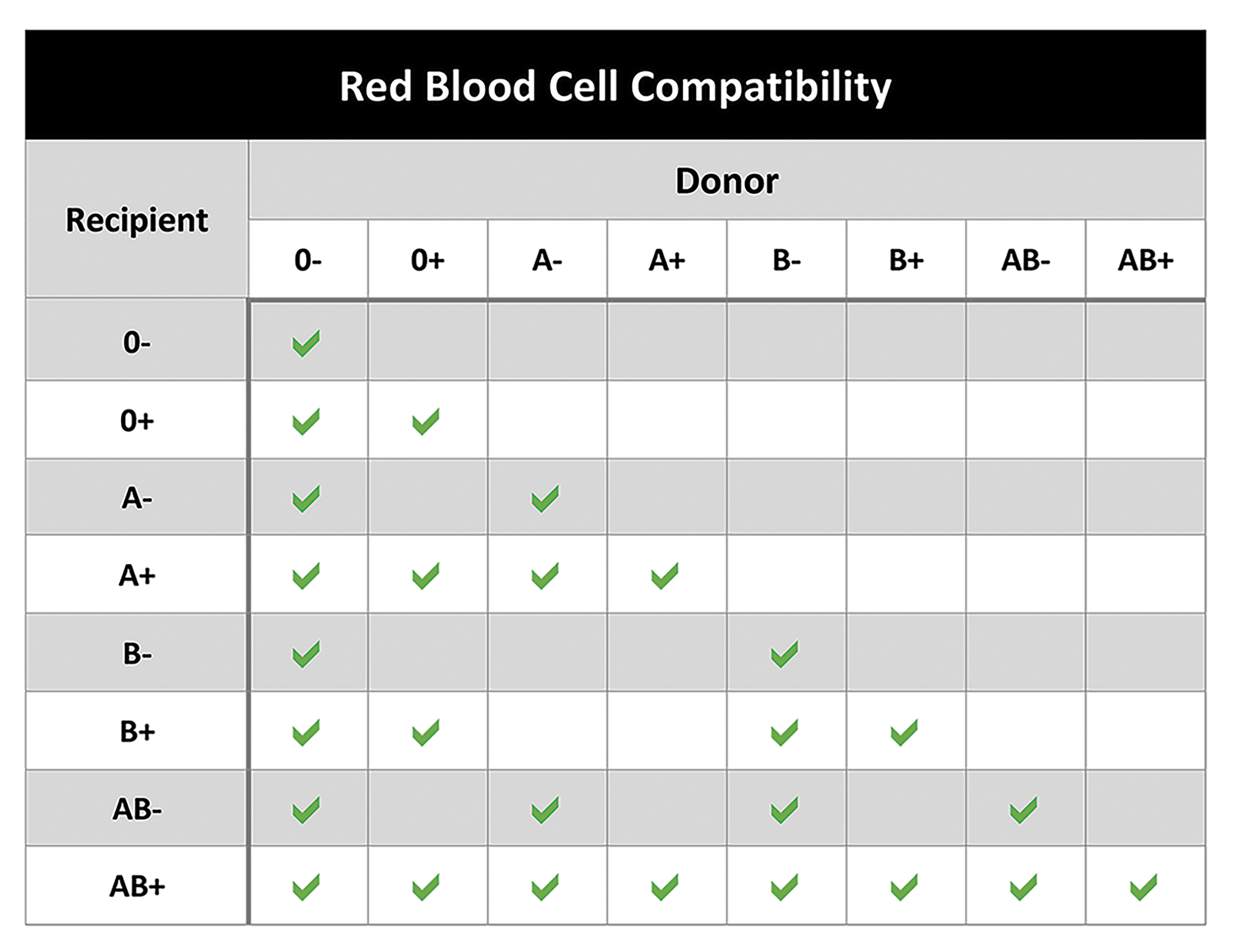Select checkmark where B- recipient meets B- donor
The height and width of the screenshot is (952, 1234).
click(x=785, y=654)
